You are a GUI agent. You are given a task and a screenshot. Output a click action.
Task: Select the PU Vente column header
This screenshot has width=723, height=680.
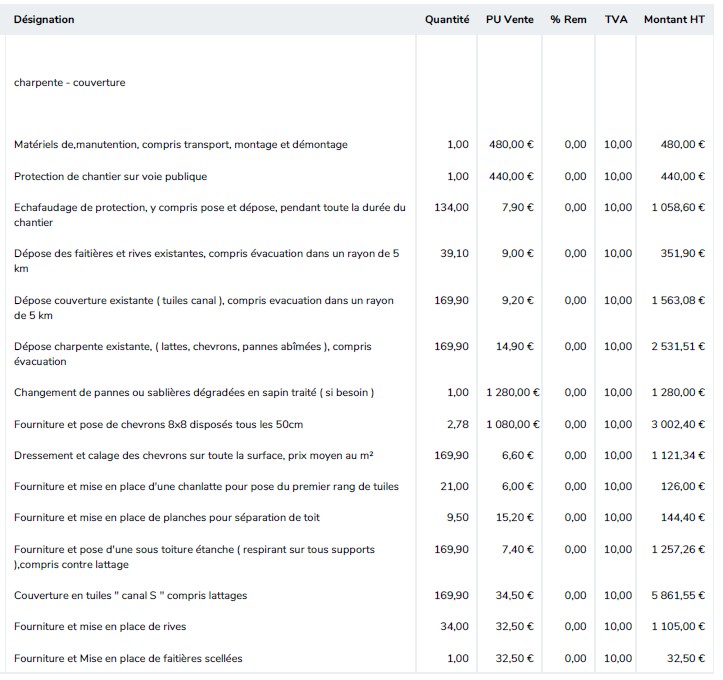coord(509,20)
